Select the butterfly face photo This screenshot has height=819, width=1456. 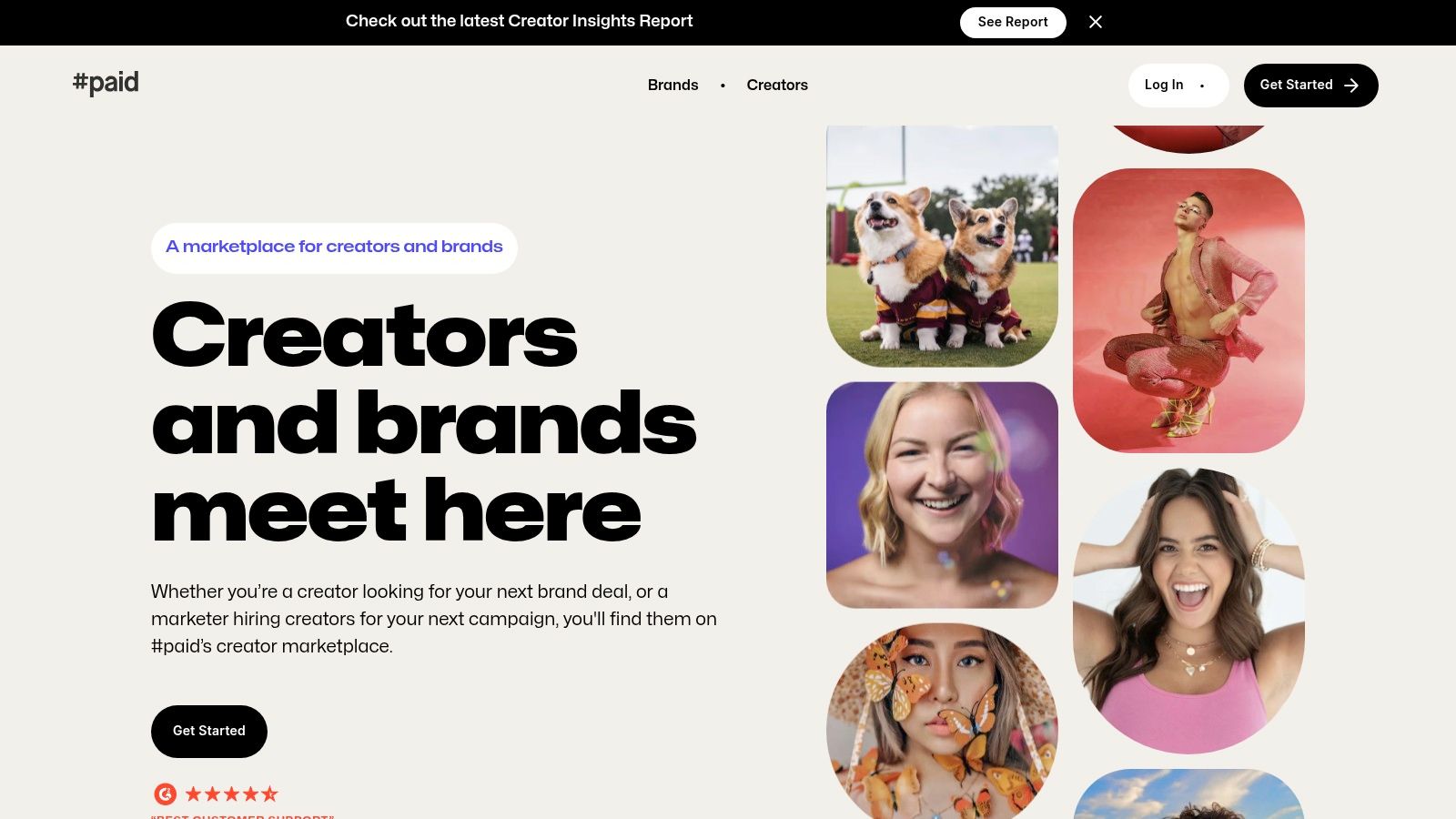(942, 721)
